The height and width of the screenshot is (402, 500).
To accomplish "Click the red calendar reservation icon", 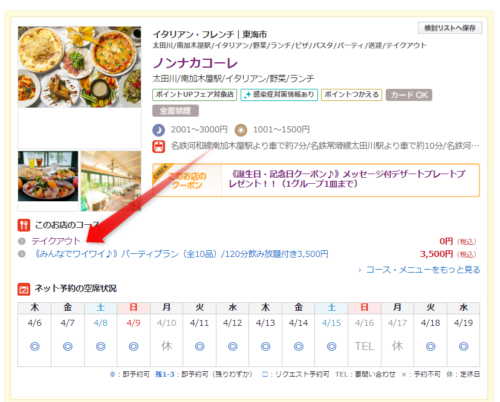I will [x=24, y=289].
